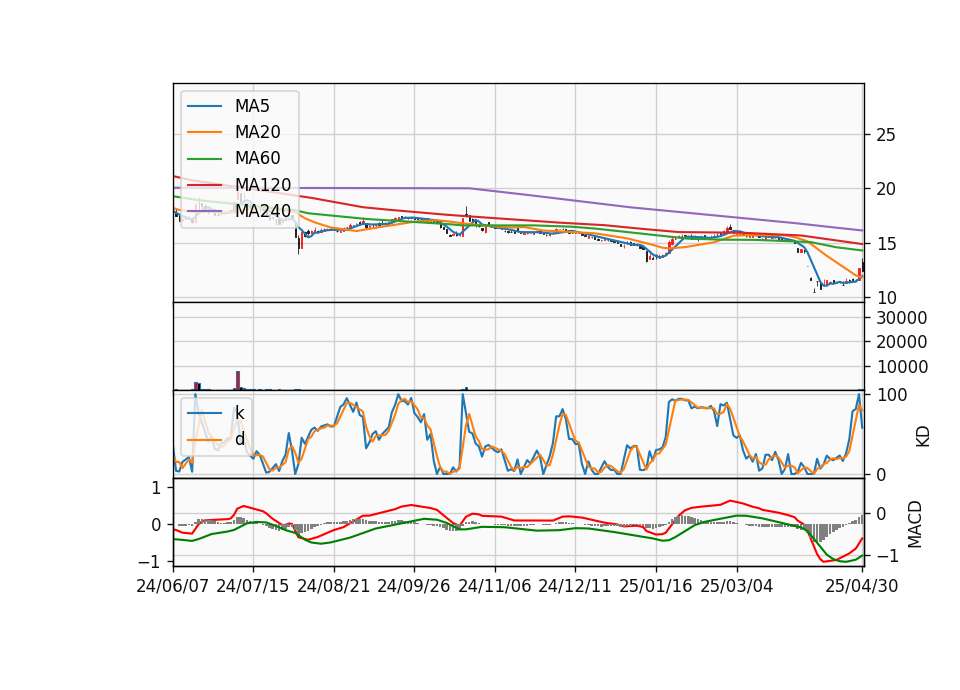Click the purple MA240 legend line swatch
960x690 pixels.
pyautogui.click(x=204, y=212)
